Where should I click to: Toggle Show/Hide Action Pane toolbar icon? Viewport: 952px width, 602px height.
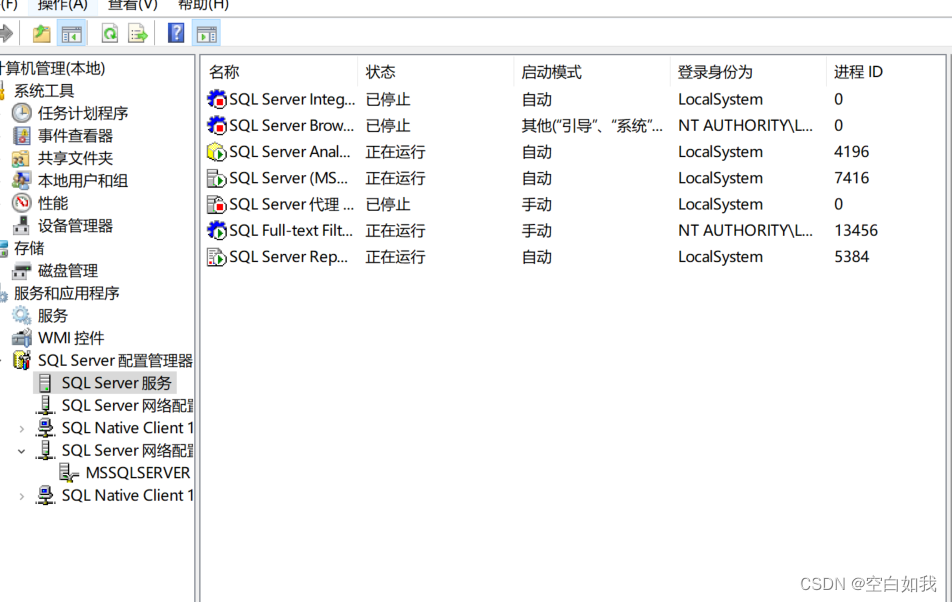(206, 33)
